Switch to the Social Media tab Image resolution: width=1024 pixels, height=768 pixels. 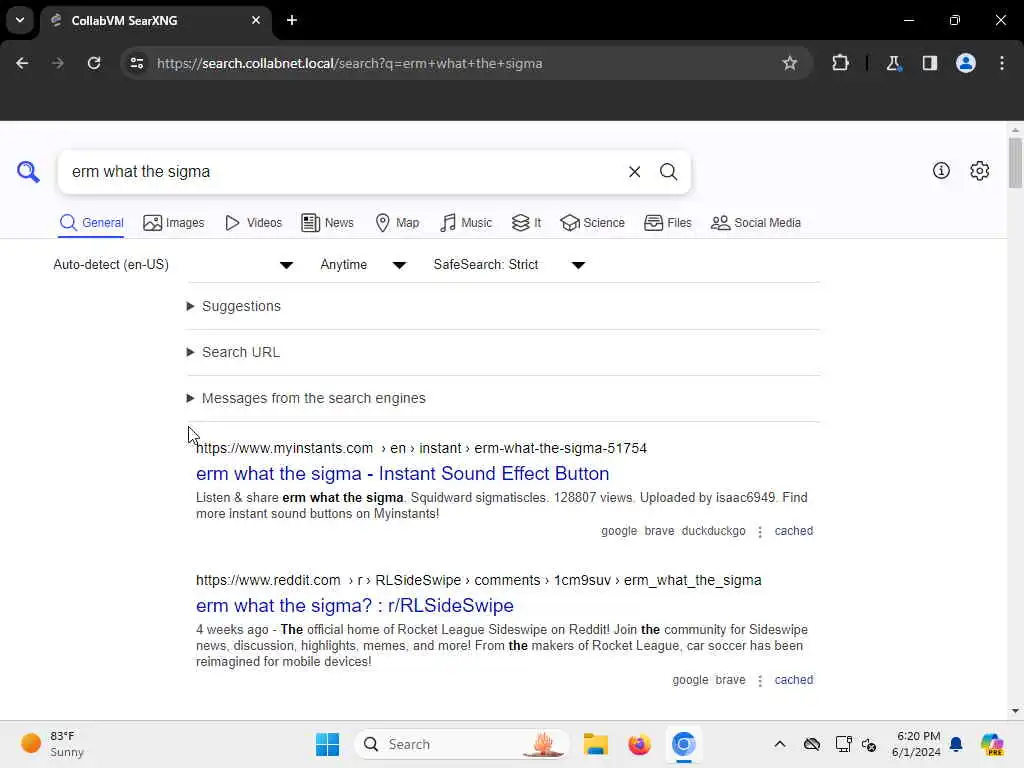(x=756, y=223)
